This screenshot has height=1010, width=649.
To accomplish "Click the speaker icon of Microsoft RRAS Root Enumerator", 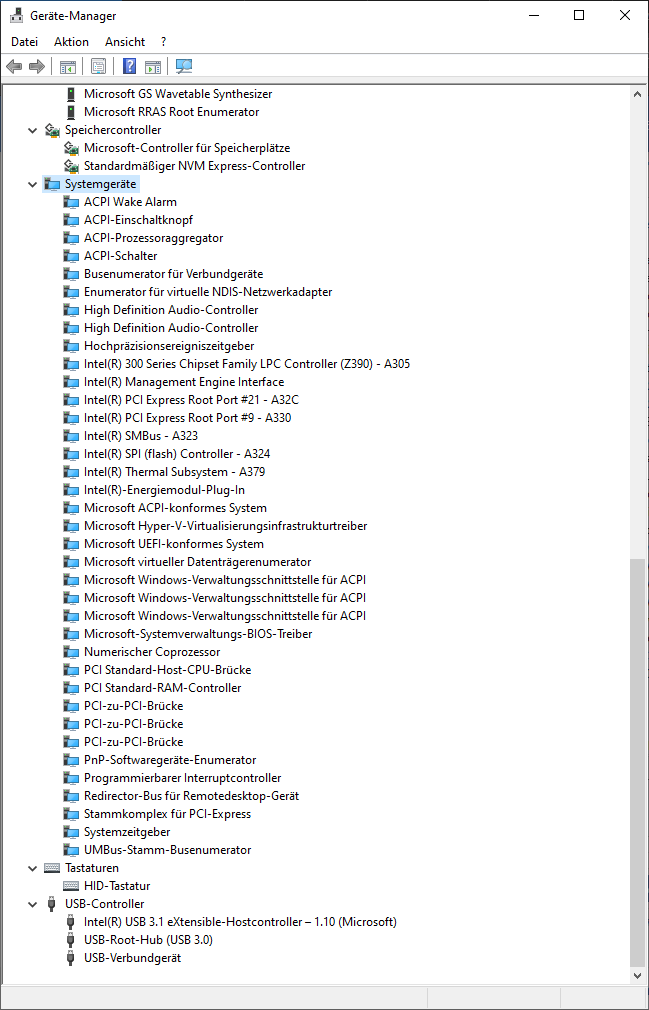I will (x=71, y=112).
